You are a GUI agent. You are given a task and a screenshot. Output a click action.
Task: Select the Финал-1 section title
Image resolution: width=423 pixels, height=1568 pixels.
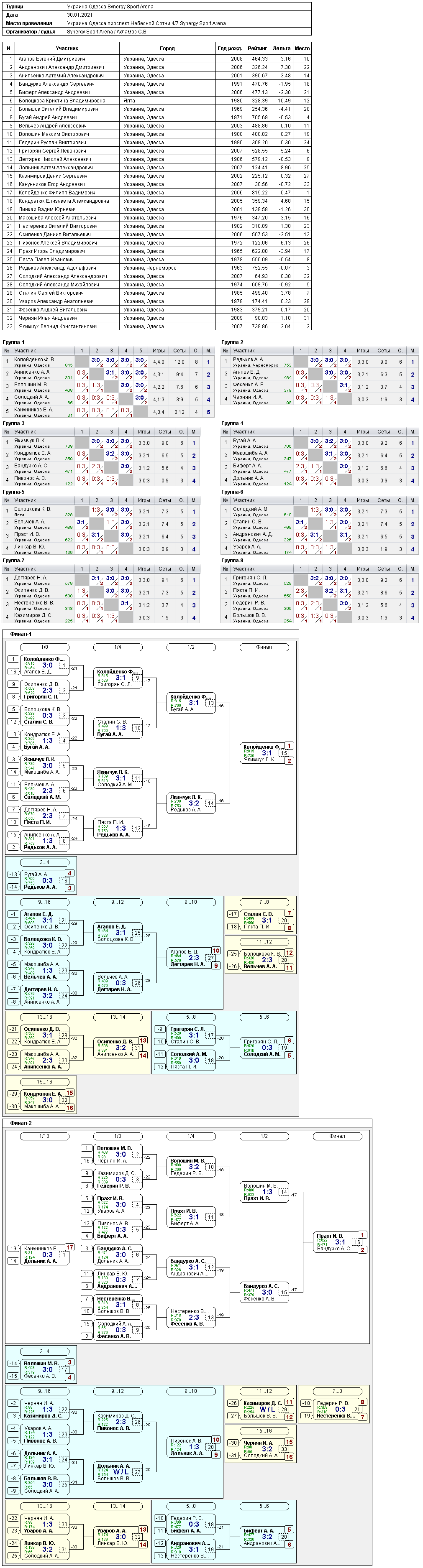coord(21,634)
